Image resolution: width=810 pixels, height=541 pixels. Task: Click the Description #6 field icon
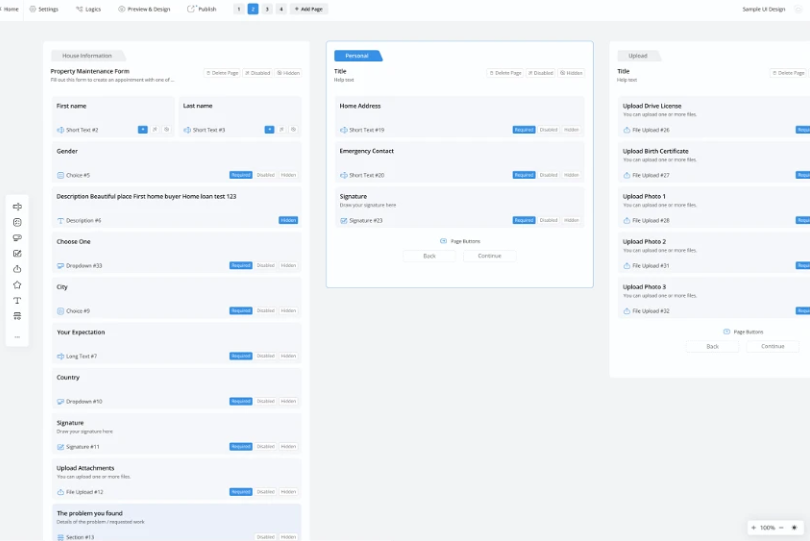click(x=60, y=221)
